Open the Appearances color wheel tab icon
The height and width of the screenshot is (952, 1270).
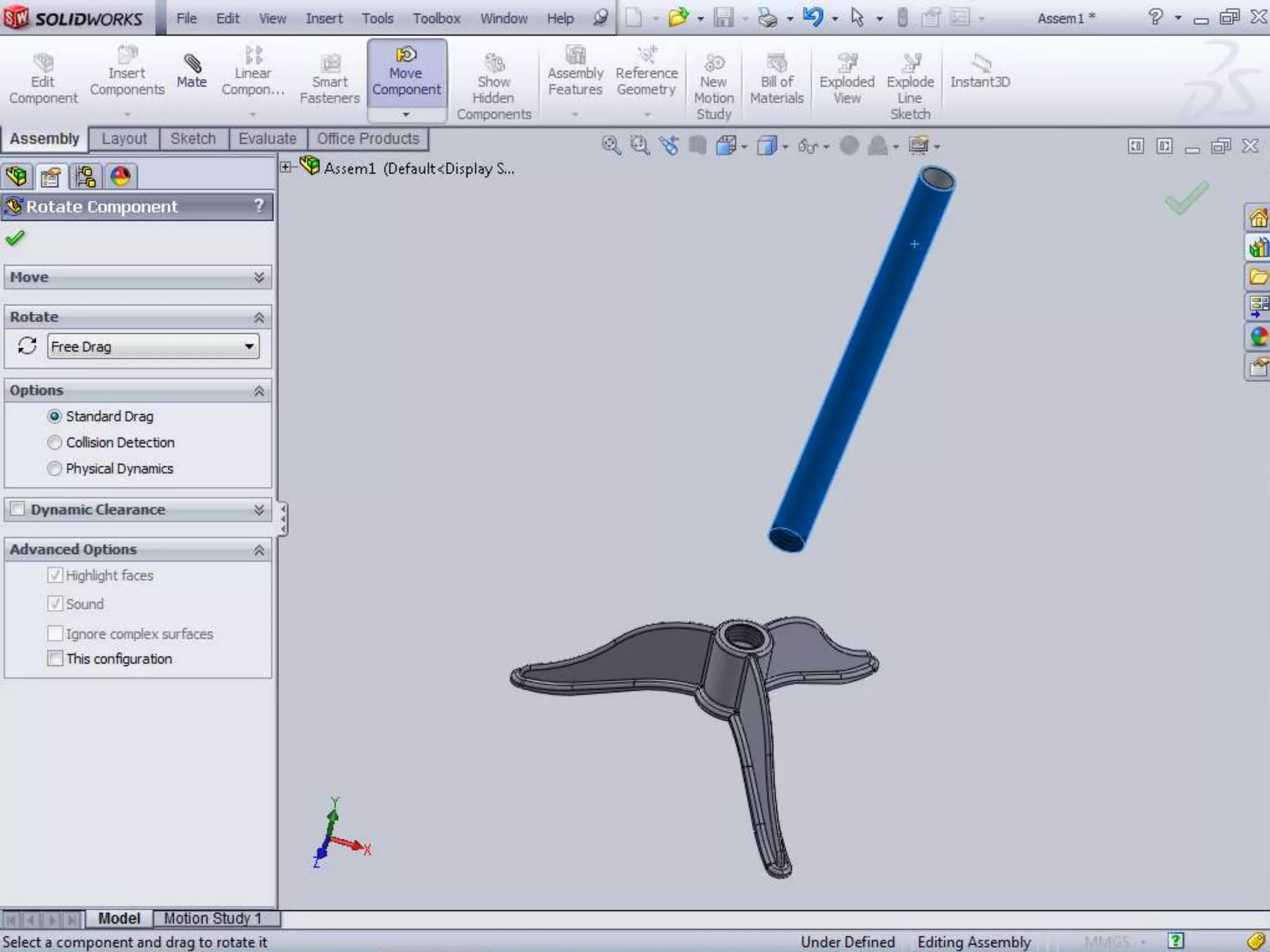click(x=120, y=177)
